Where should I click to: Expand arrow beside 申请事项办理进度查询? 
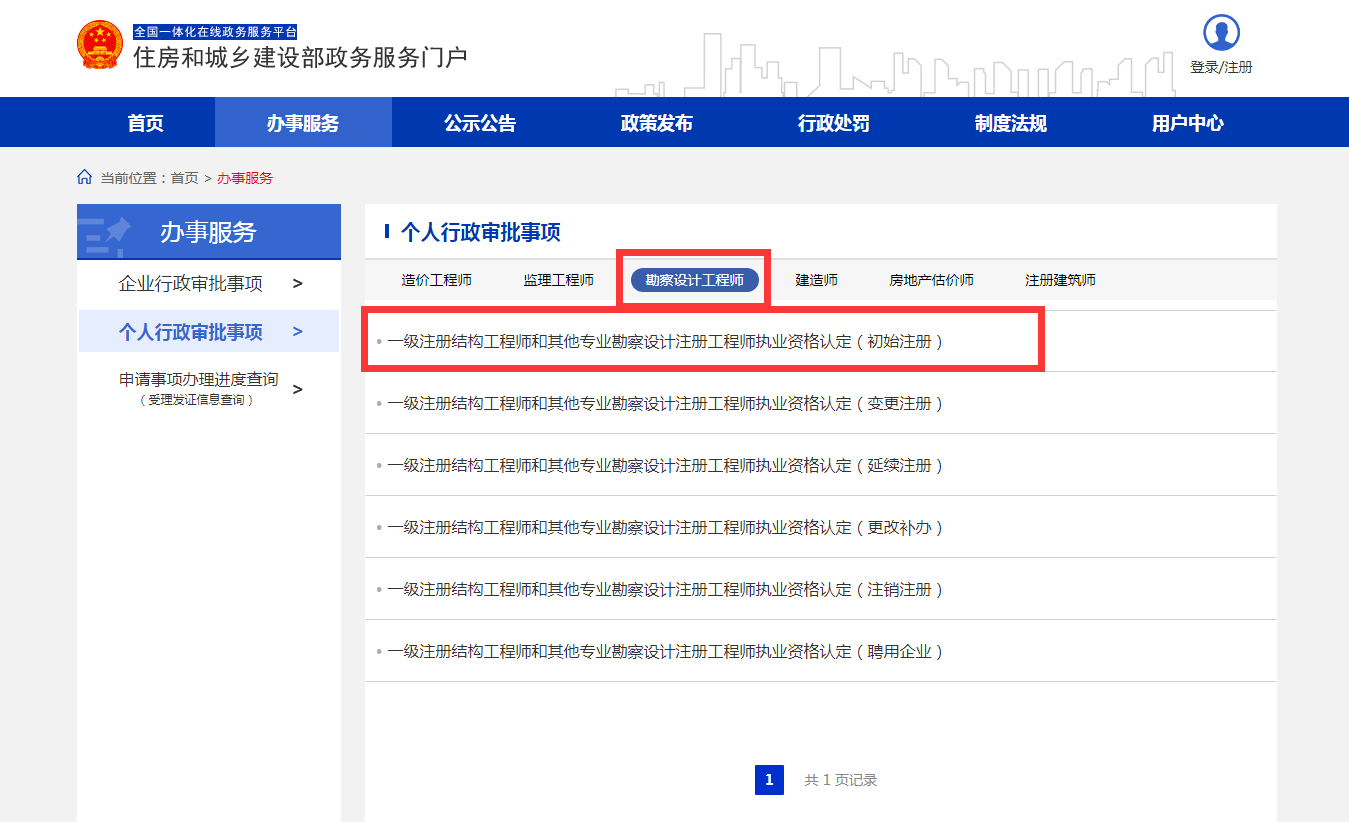[298, 389]
